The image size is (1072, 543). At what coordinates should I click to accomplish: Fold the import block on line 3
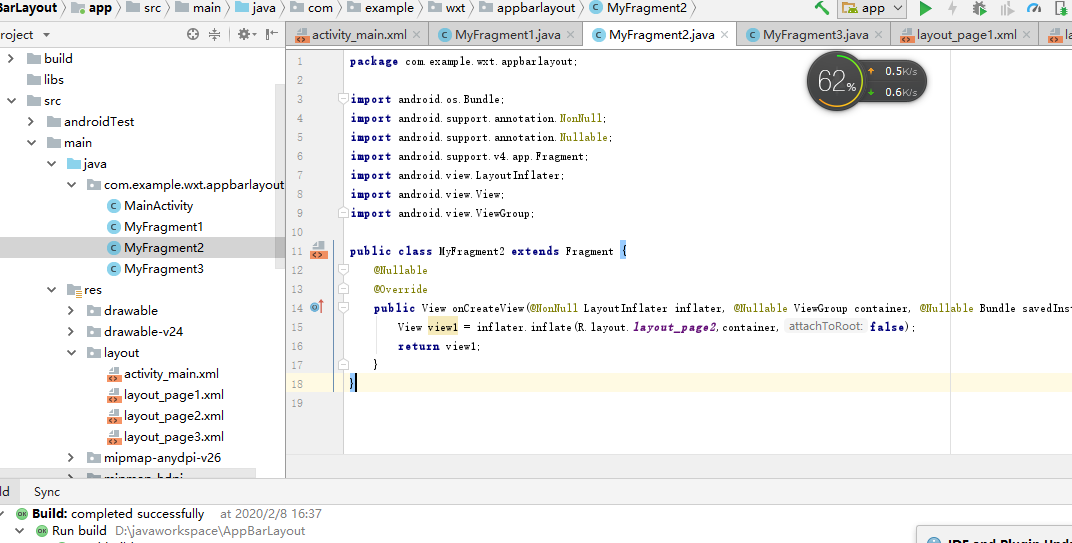pyautogui.click(x=343, y=99)
